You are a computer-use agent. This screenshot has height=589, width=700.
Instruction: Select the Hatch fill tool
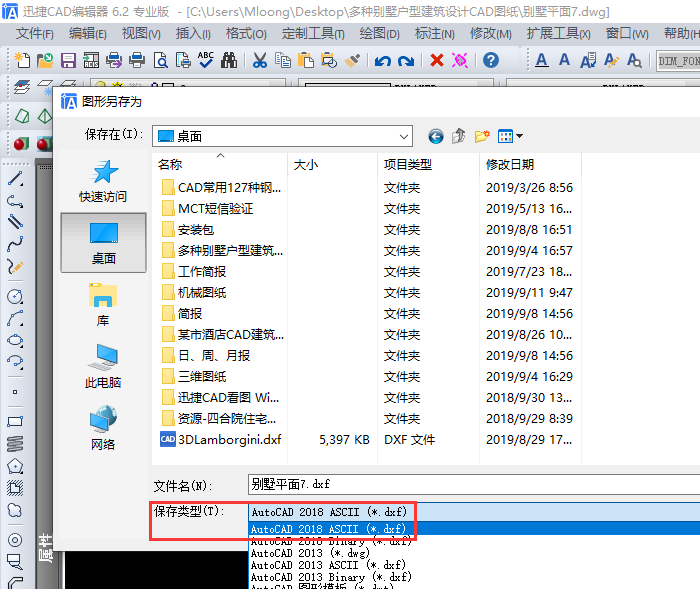click(x=15, y=488)
